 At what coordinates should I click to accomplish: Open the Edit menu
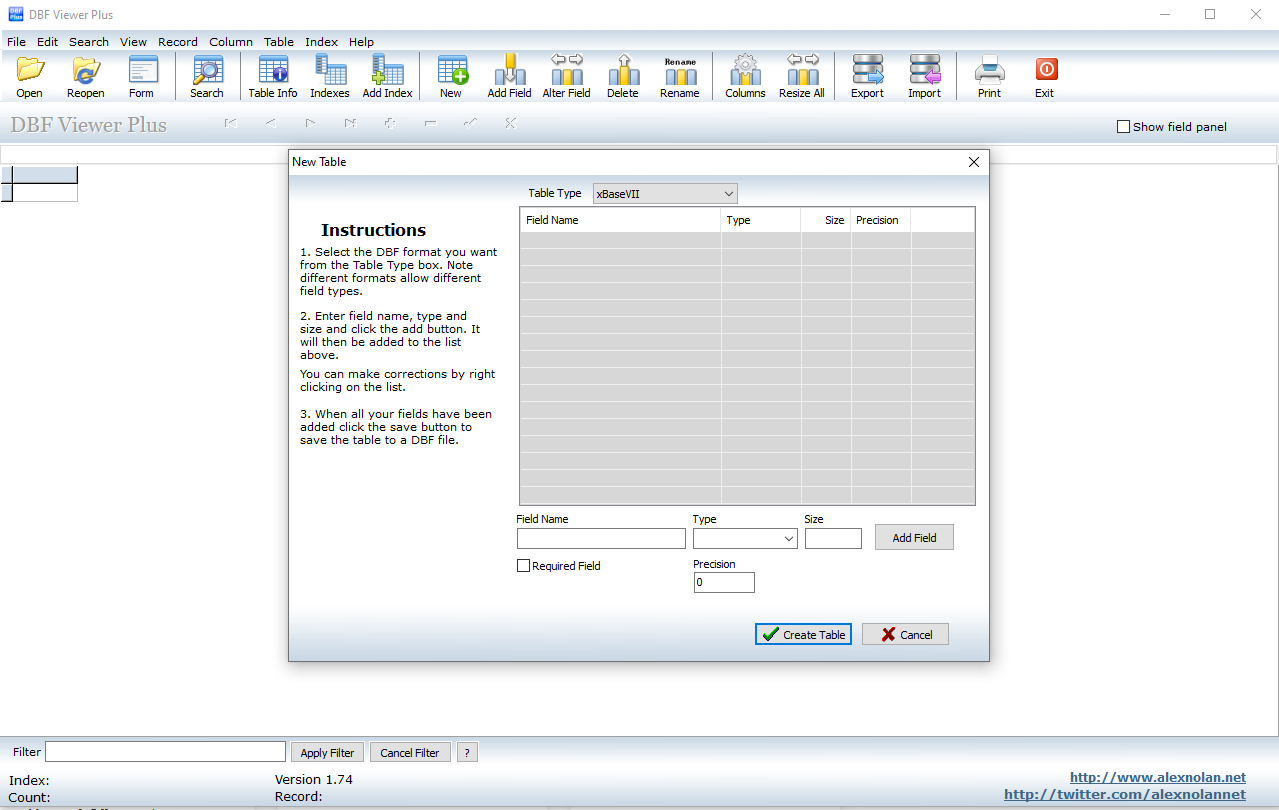tap(48, 42)
